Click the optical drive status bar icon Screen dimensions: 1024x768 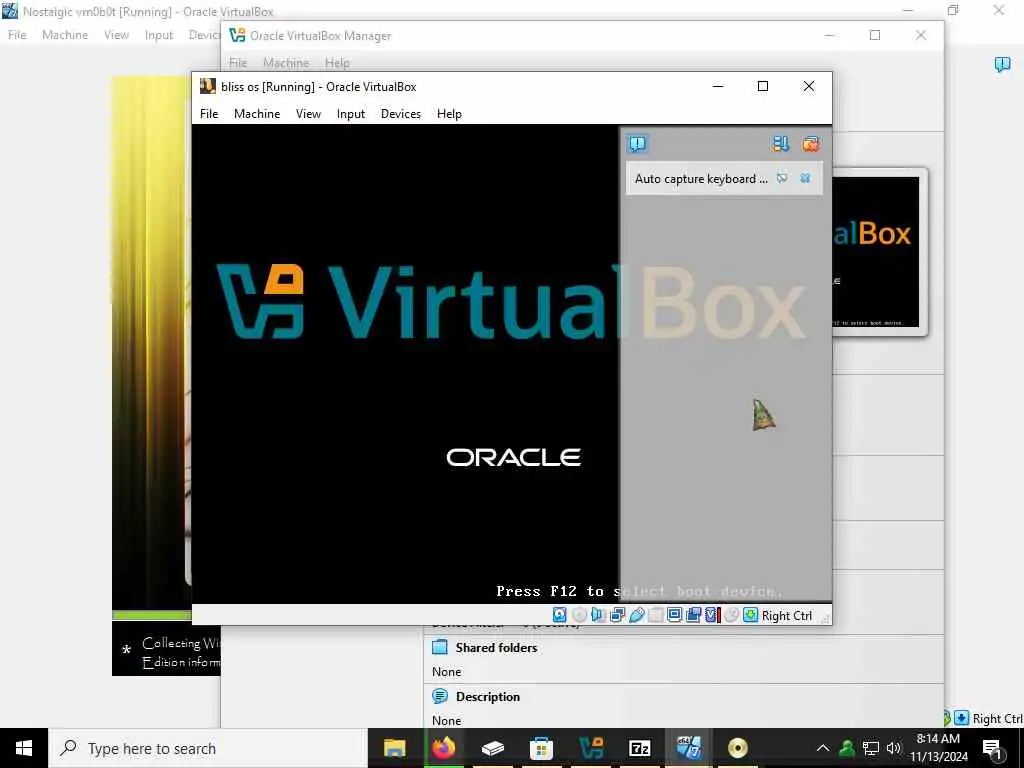[579, 615]
